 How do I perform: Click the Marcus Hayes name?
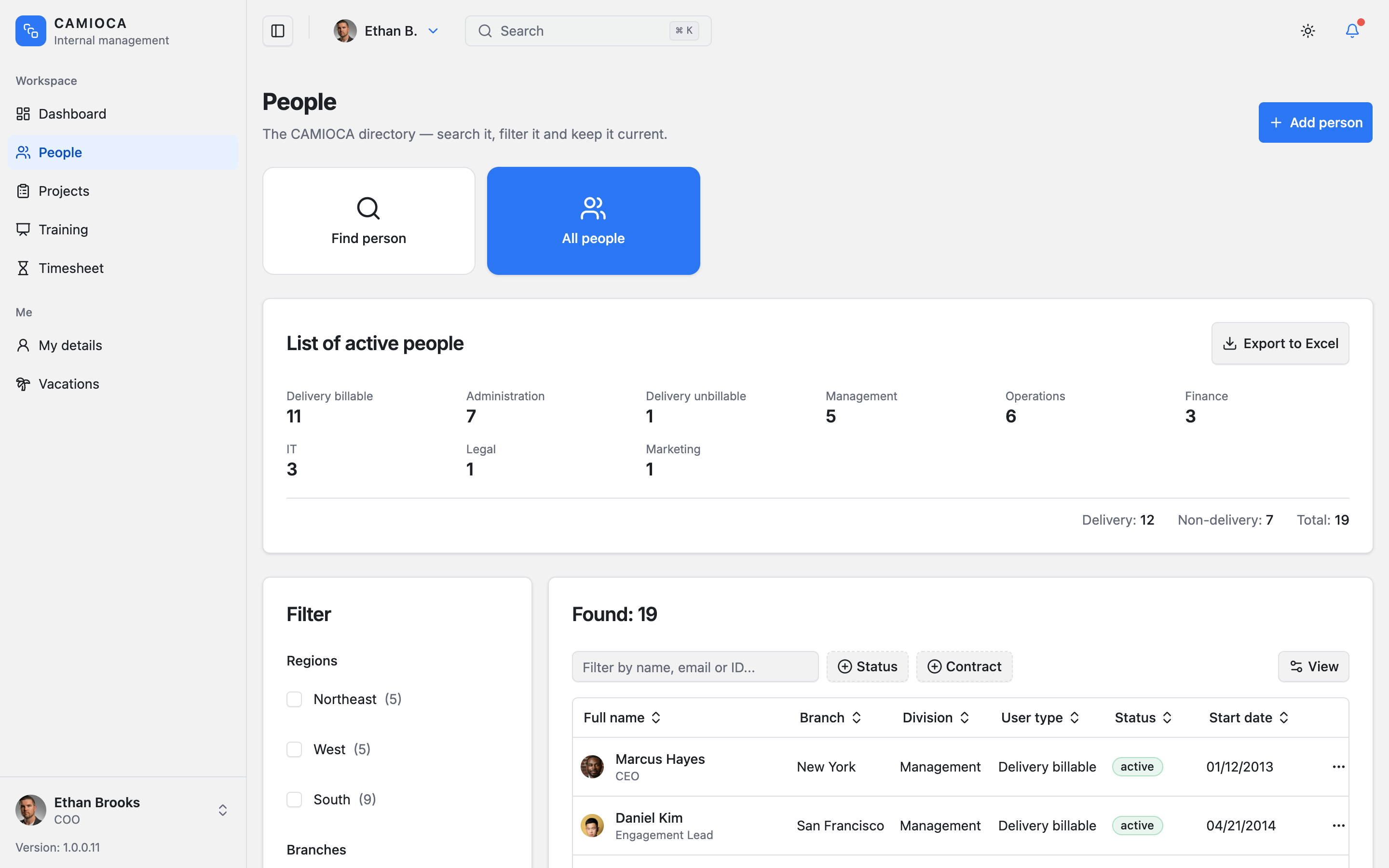click(x=660, y=759)
